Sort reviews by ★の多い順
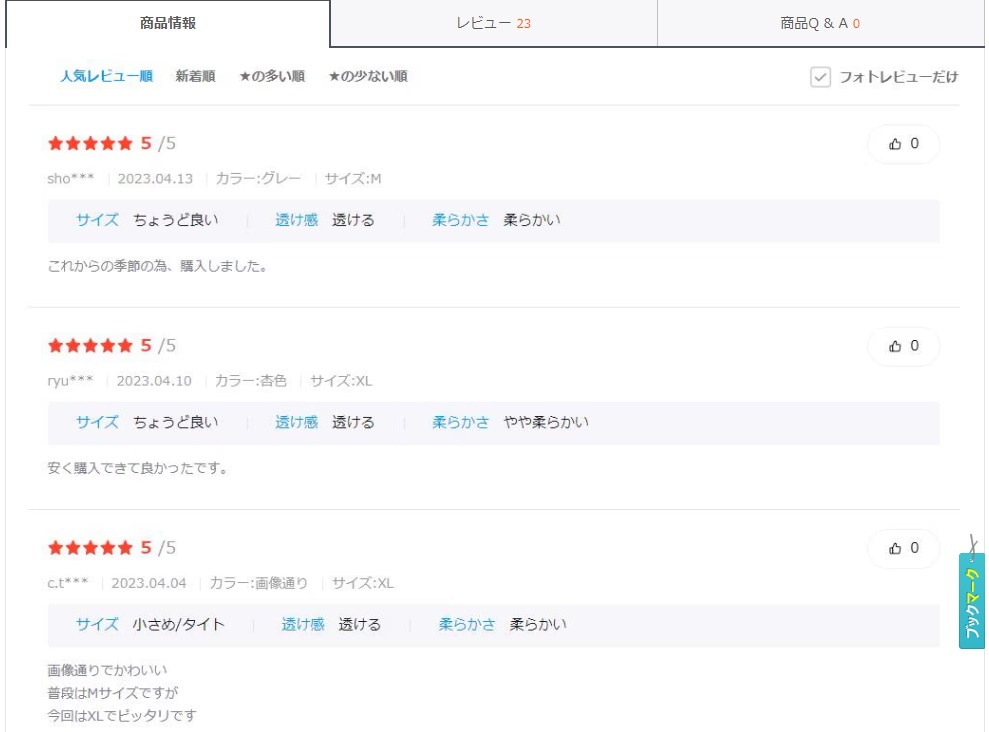This screenshot has width=989, height=732. [272, 76]
